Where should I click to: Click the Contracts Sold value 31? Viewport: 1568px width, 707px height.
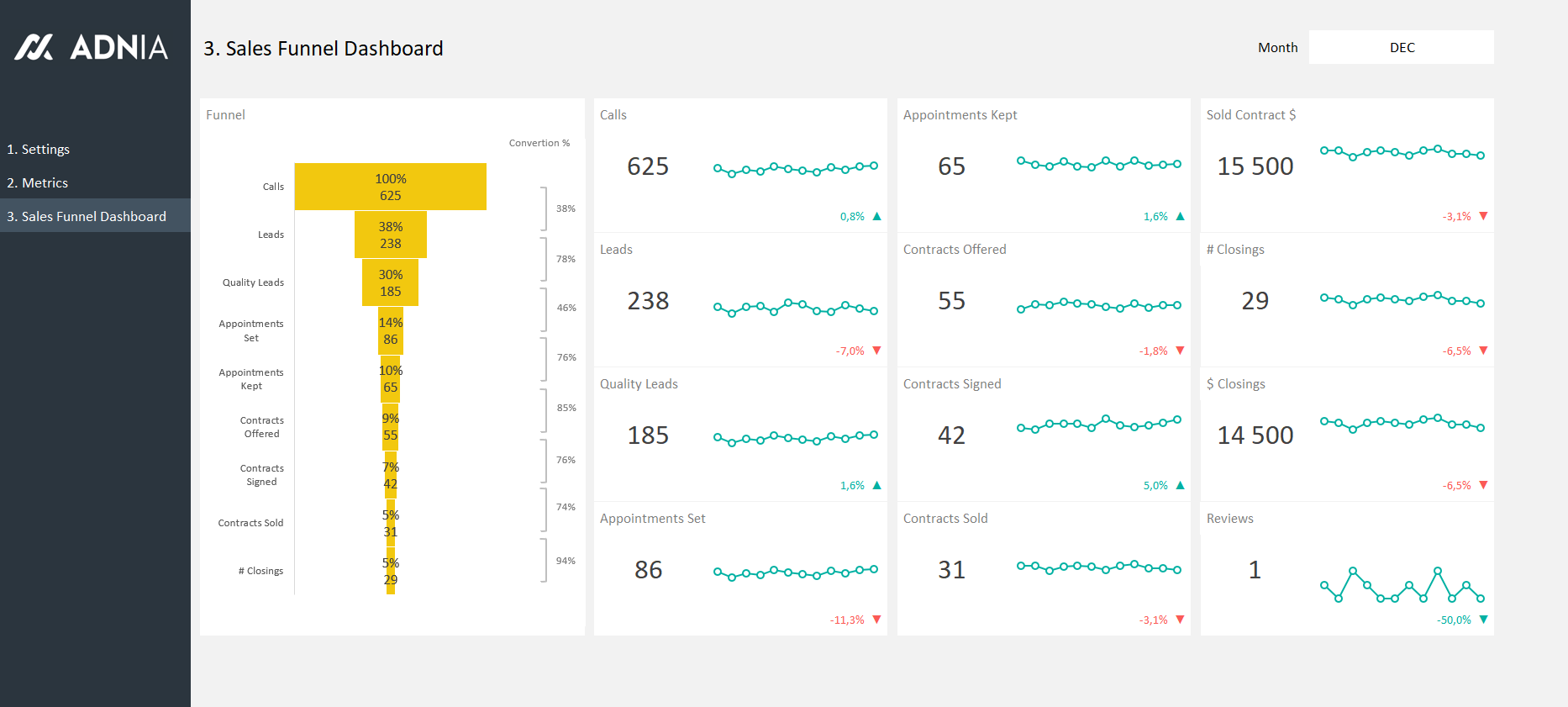[951, 570]
